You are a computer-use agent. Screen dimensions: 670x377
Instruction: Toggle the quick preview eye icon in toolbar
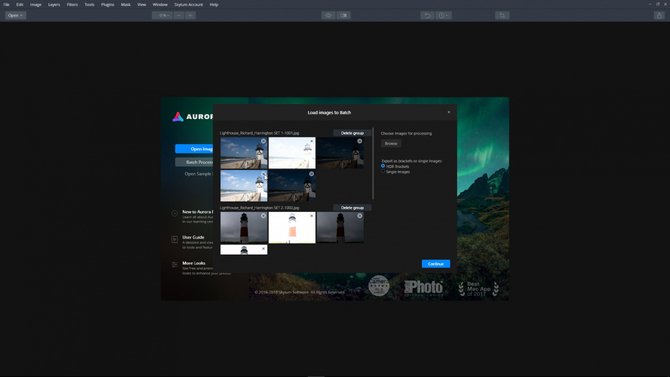tap(329, 15)
